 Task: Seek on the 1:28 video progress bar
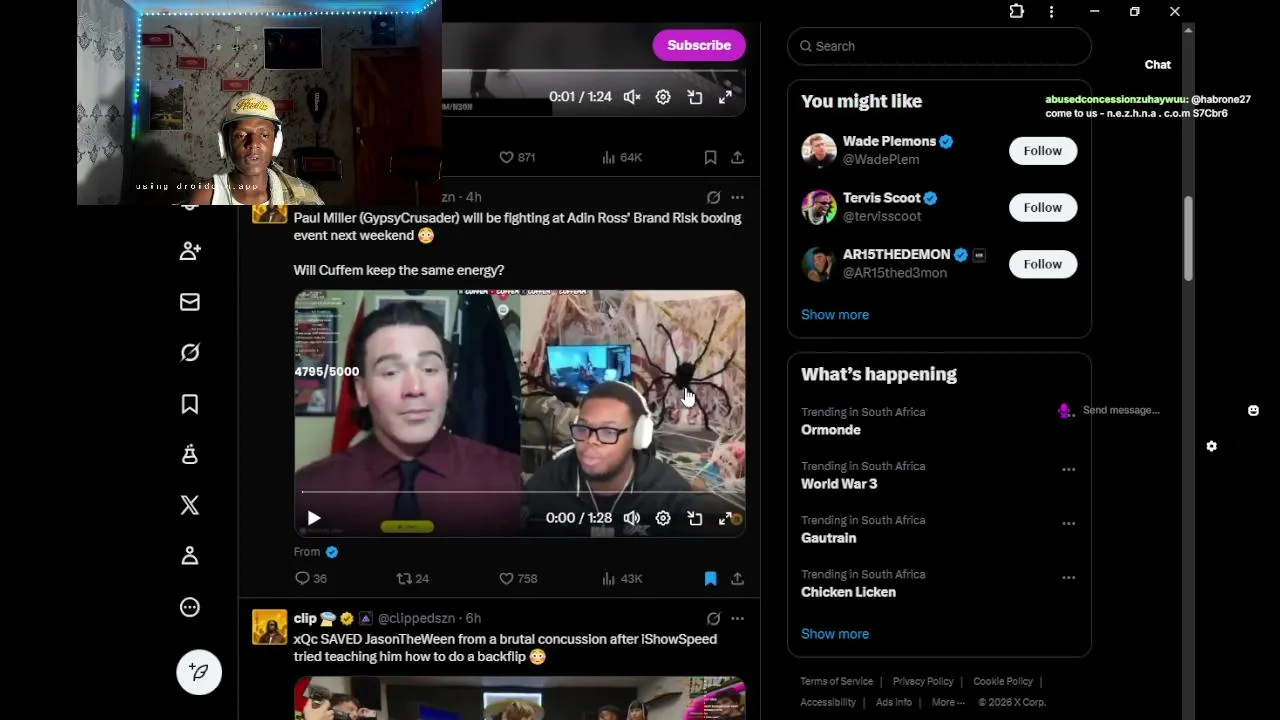pyautogui.click(x=519, y=492)
